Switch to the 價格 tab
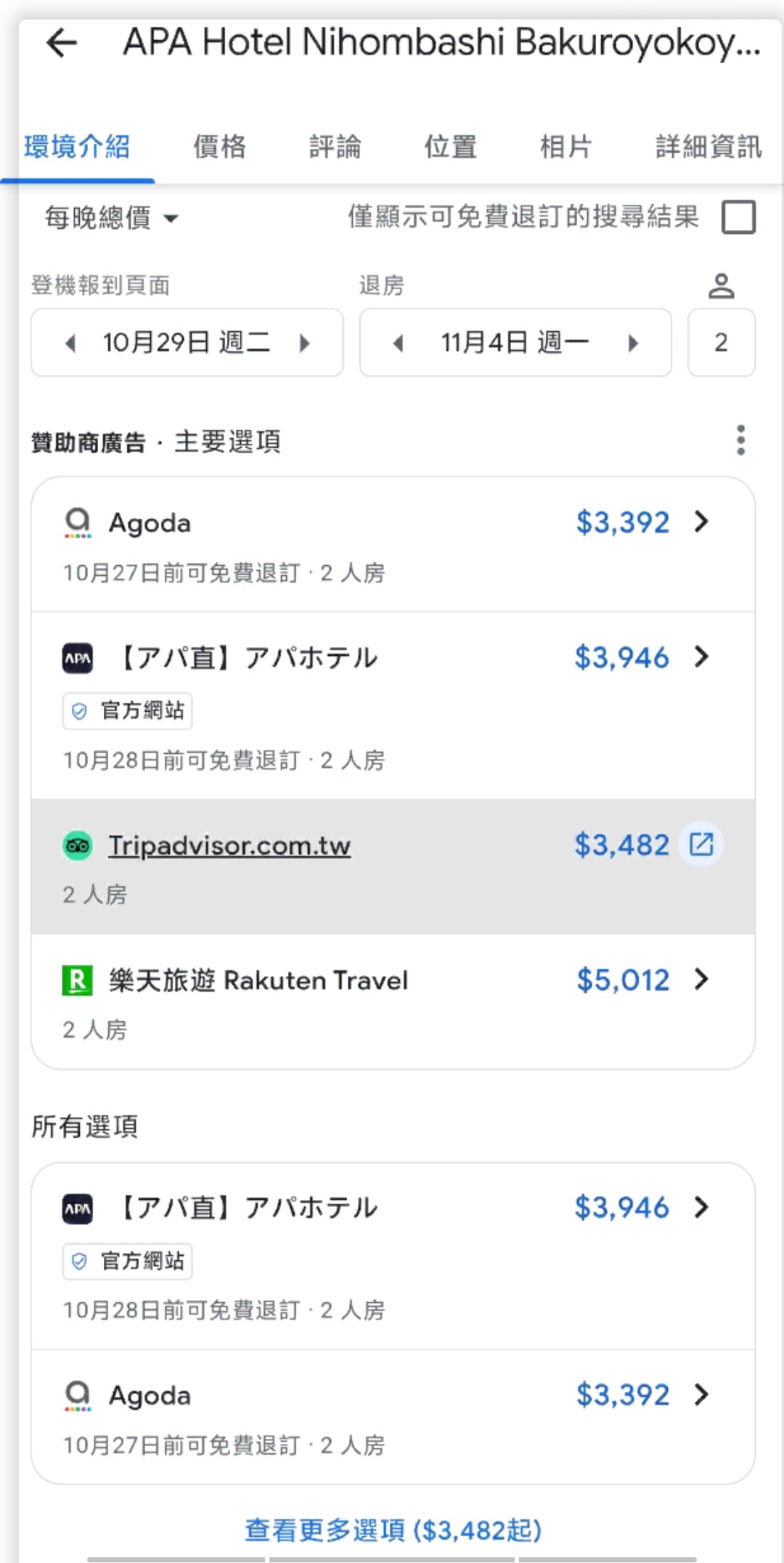The image size is (784, 1563). (x=219, y=147)
